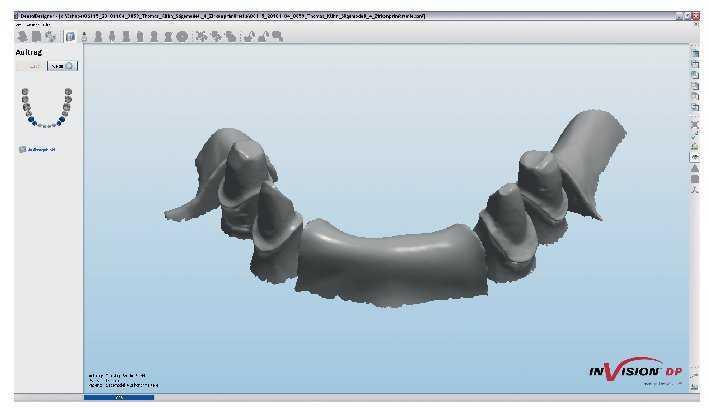Select the upper-left grey tooth in jaw diagram

tap(25, 92)
